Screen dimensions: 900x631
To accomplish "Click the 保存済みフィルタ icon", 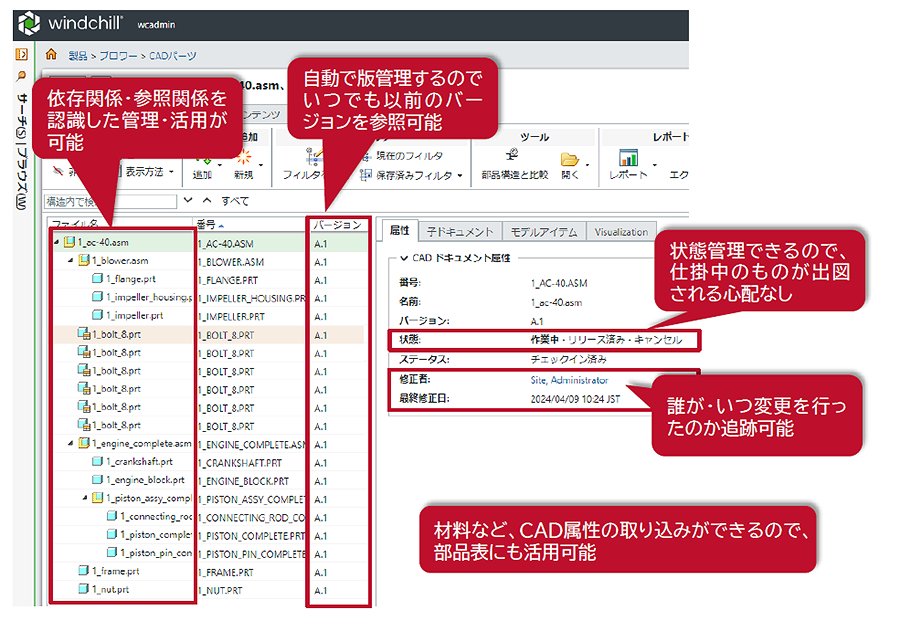I will tap(366, 175).
